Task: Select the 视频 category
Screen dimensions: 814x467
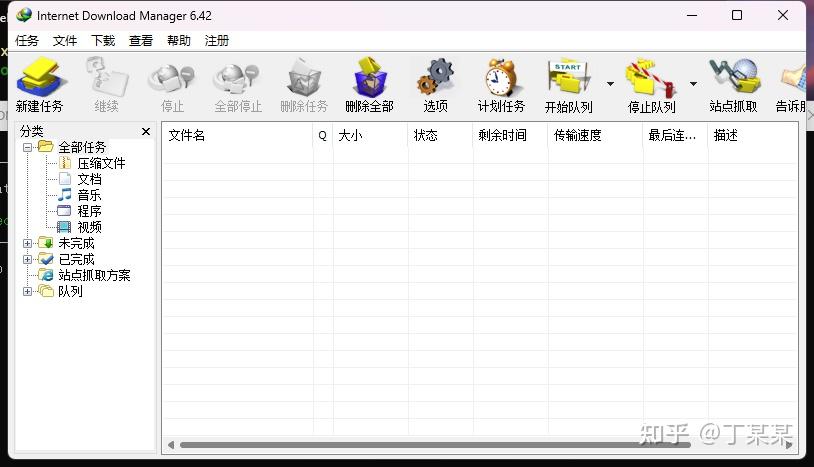Action: point(89,227)
